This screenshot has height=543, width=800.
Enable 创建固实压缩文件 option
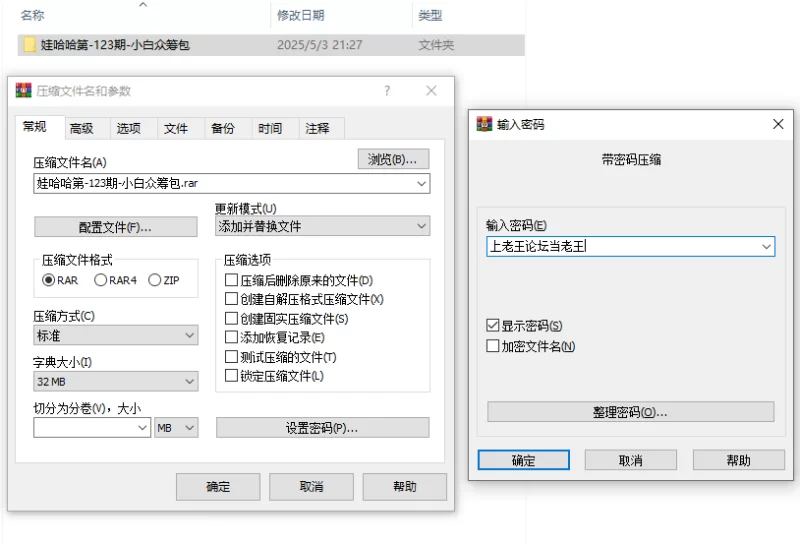(x=231, y=318)
